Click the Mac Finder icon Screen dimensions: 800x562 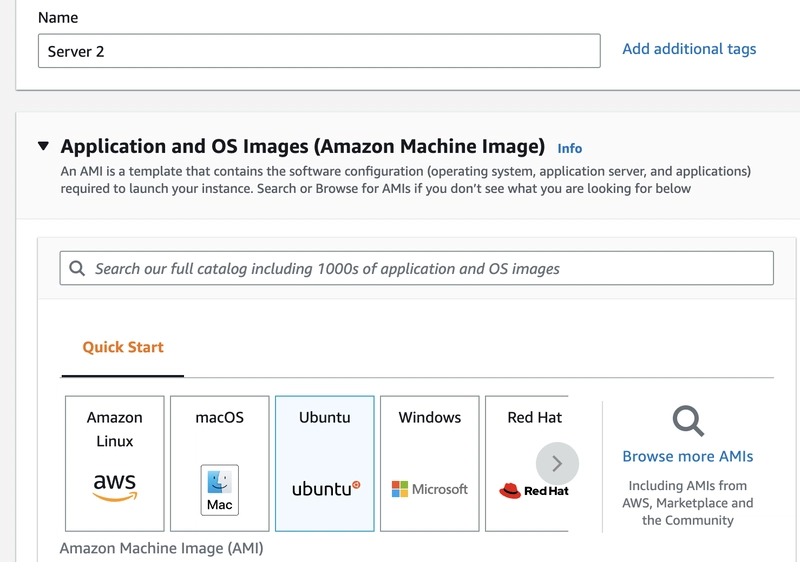(219, 490)
